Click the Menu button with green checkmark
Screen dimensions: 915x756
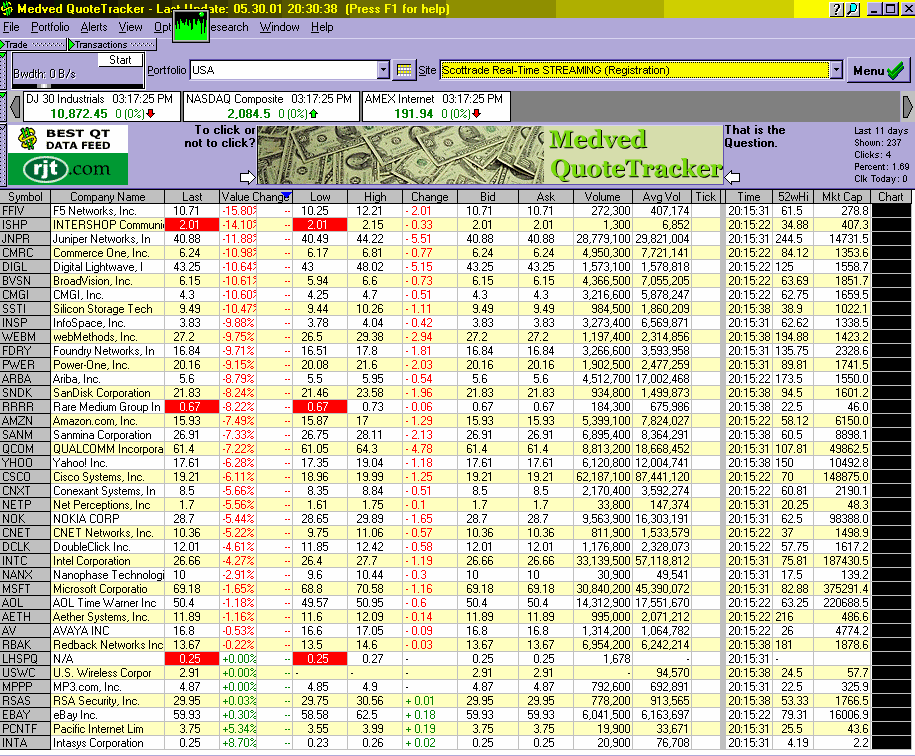pos(879,71)
